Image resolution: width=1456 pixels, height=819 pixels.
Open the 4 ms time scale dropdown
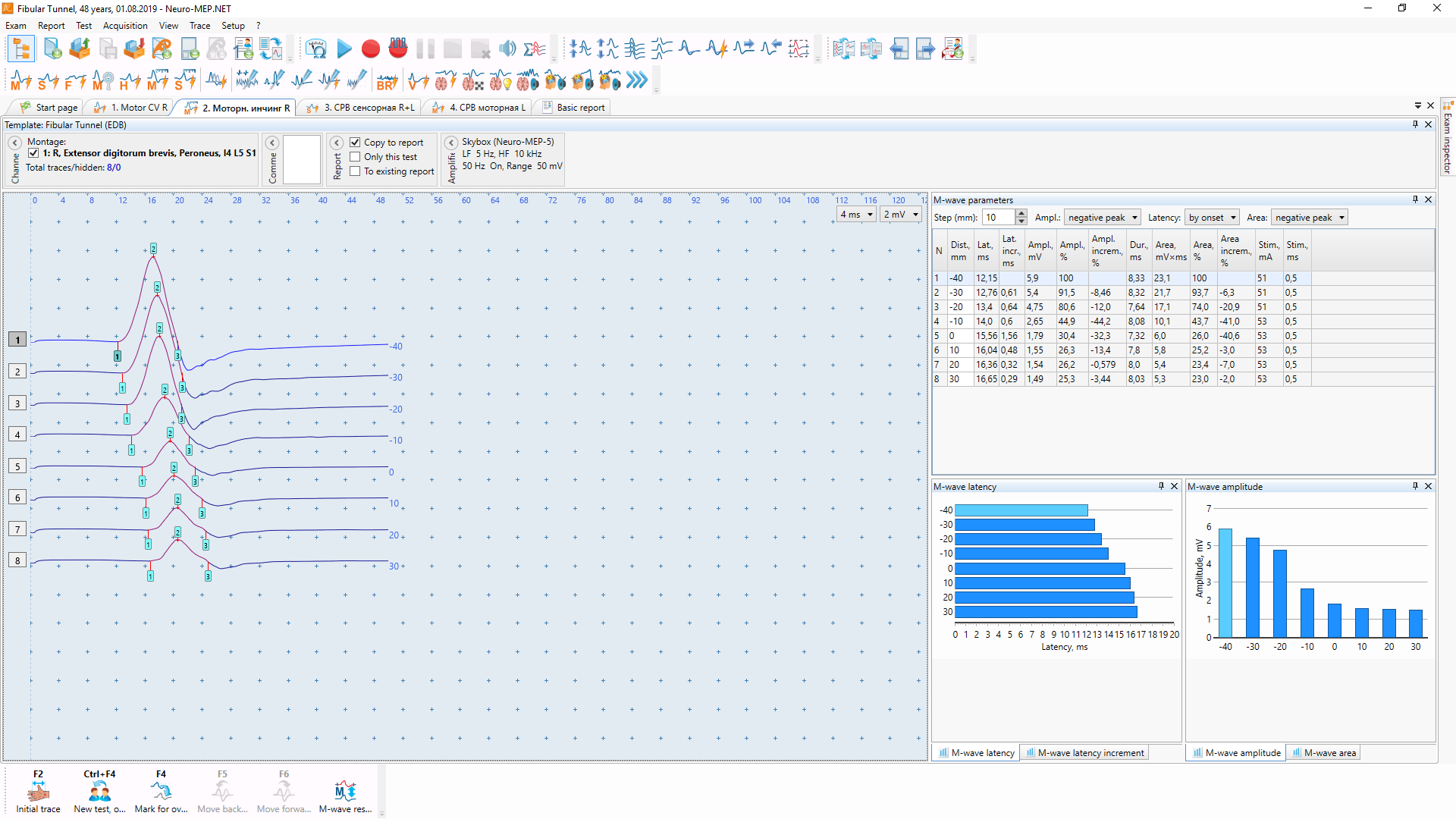(857, 215)
